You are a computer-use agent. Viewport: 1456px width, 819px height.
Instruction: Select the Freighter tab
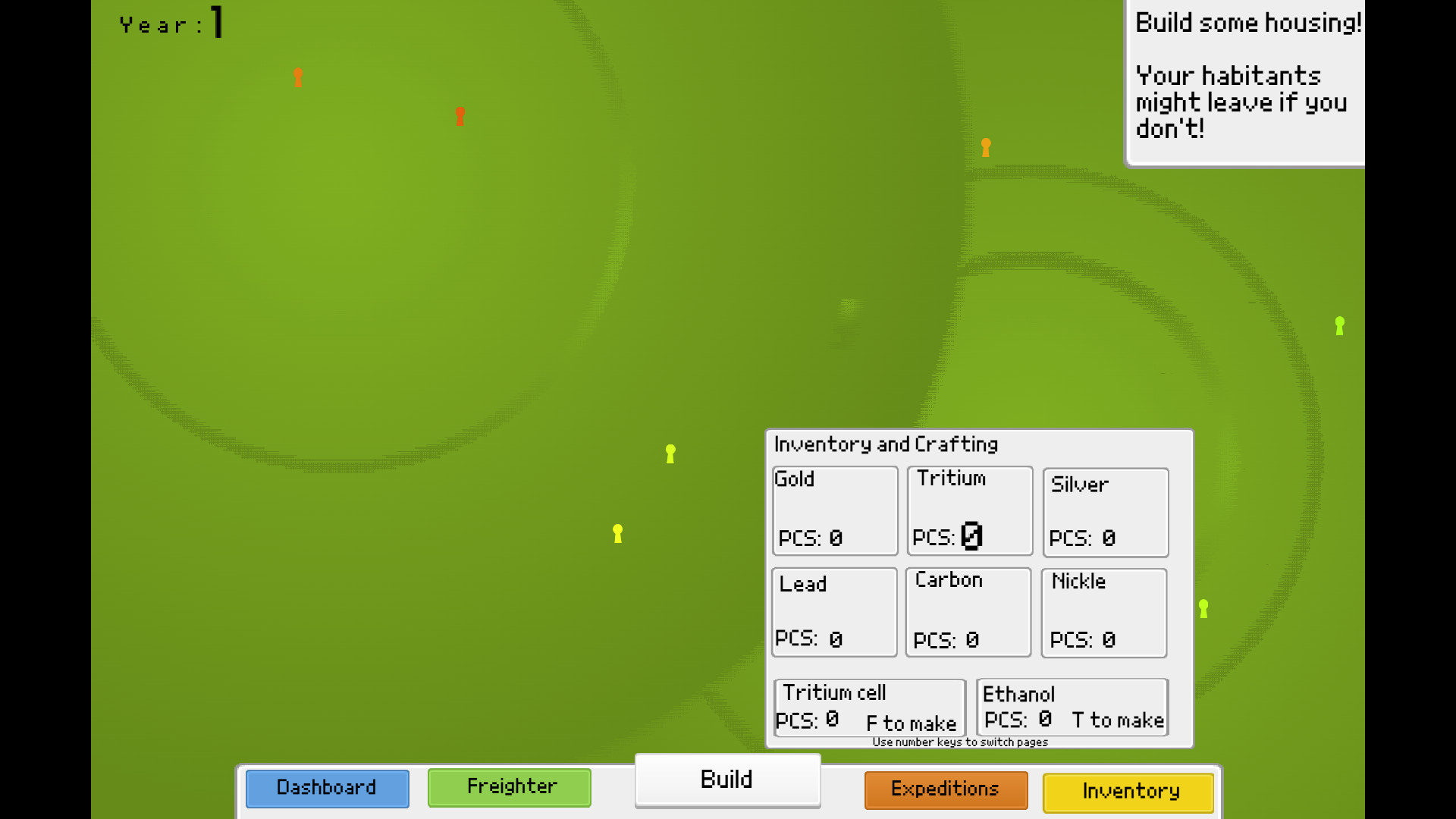513,788
